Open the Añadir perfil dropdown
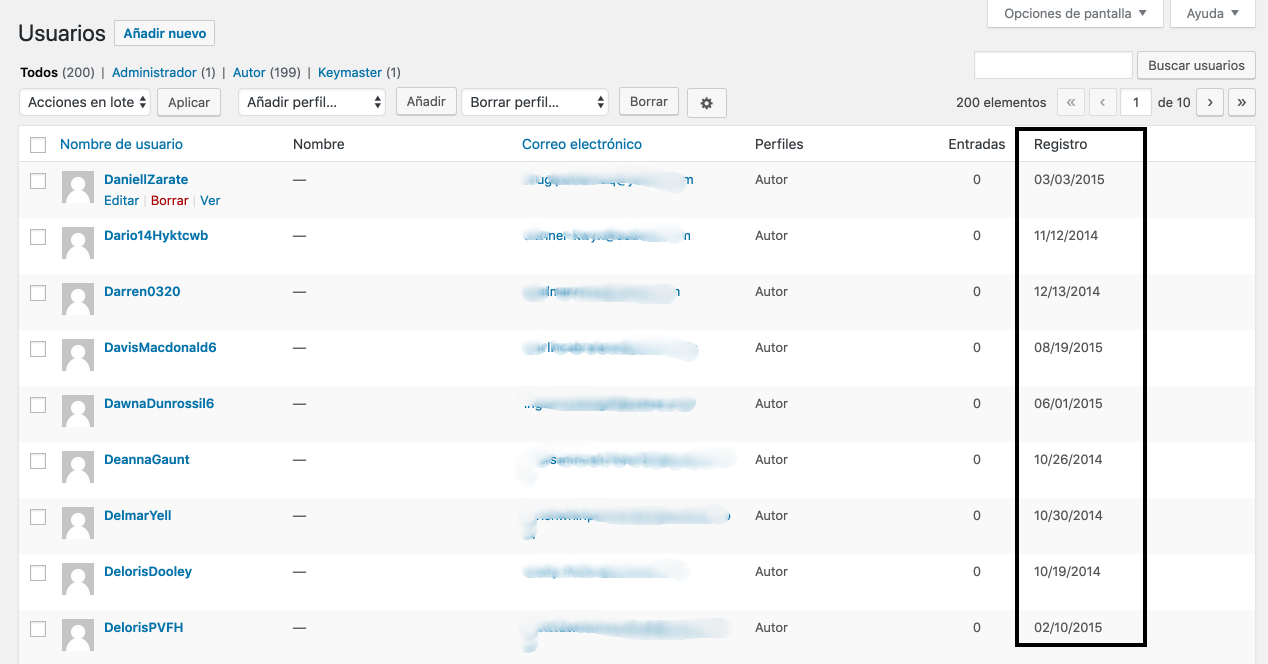The width and height of the screenshot is (1268, 664). 311,102
